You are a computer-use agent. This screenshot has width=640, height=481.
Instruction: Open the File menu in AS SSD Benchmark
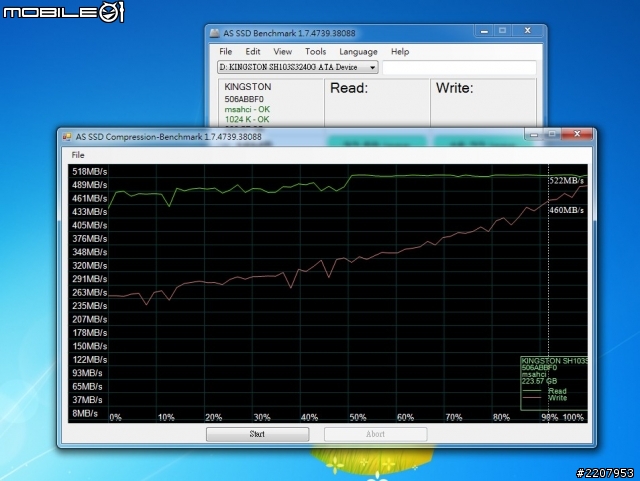tap(225, 51)
